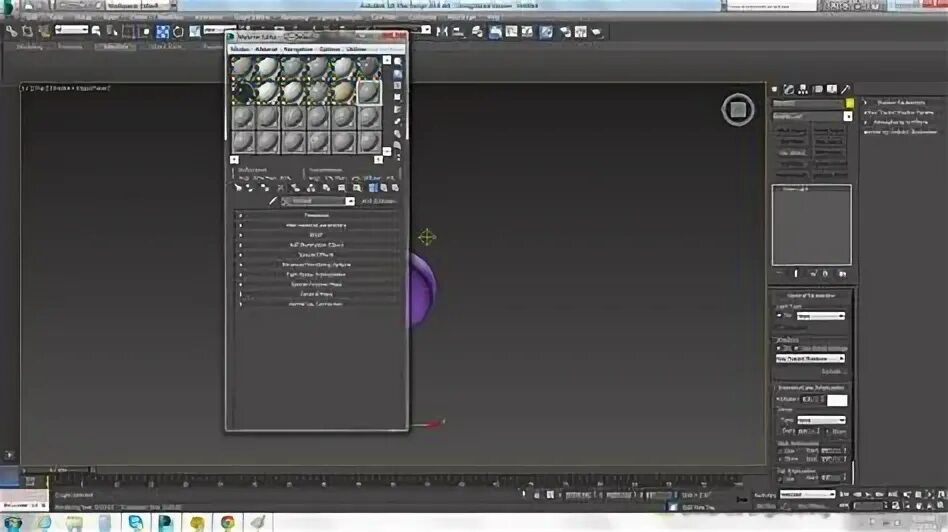Image resolution: width=948 pixels, height=532 pixels.
Task: Open the Curve Editor from main toolbar
Action: 511,31
